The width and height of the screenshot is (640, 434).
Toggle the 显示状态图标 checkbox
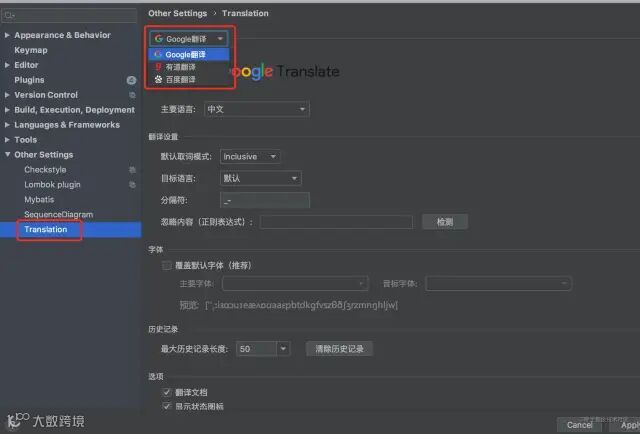pos(167,406)
